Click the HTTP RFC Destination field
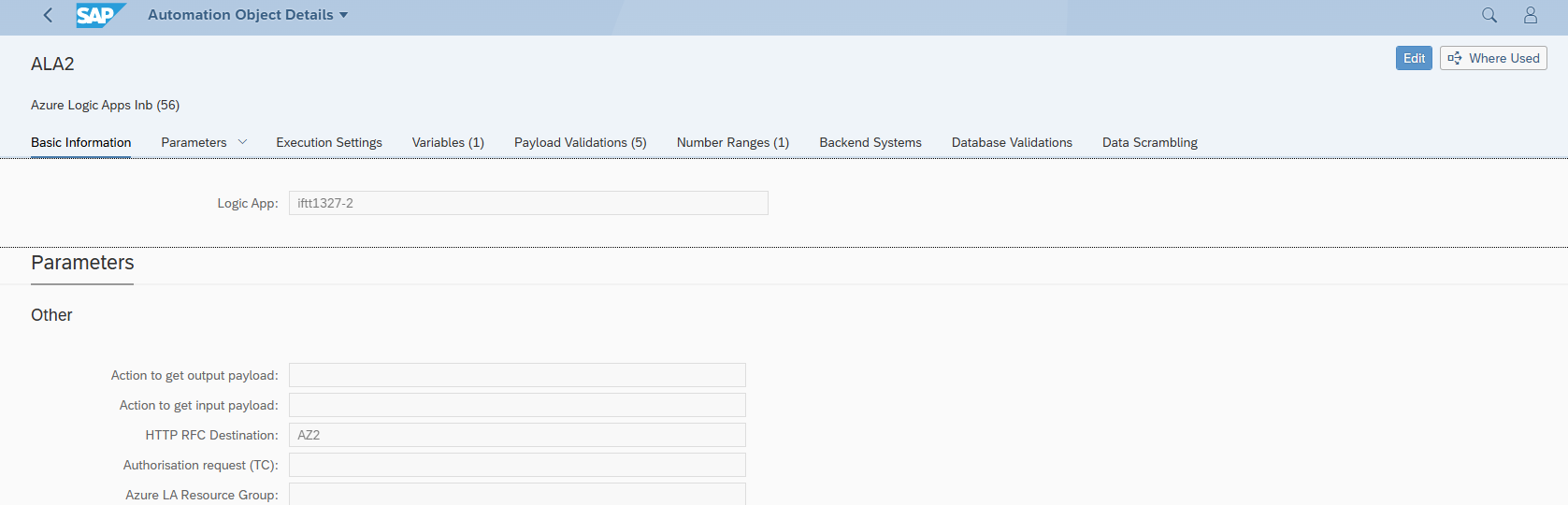The image size is (1568, 505). [x=517, y=435]
